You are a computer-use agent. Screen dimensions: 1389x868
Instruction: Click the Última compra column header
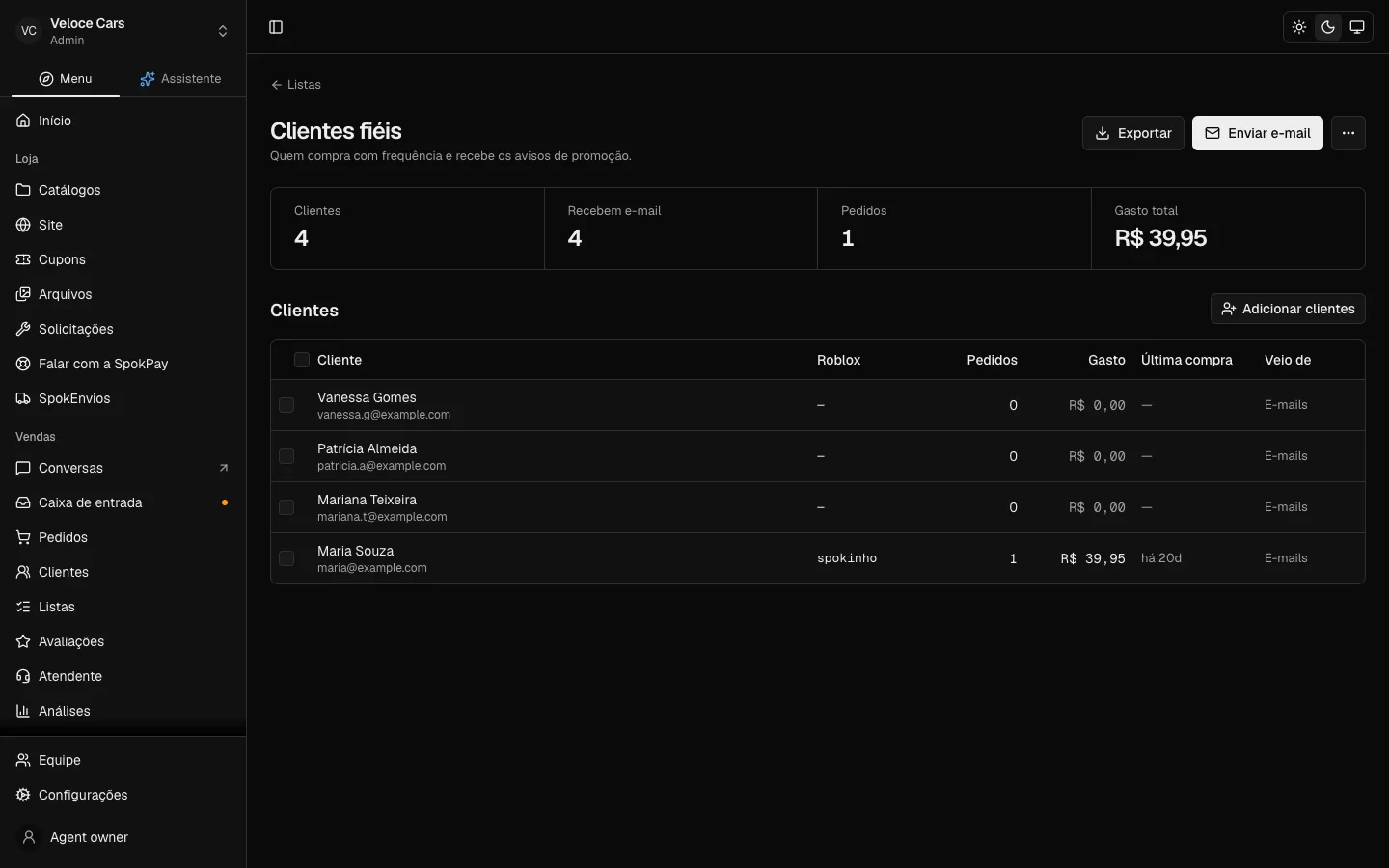click(x=1186, y=360)
